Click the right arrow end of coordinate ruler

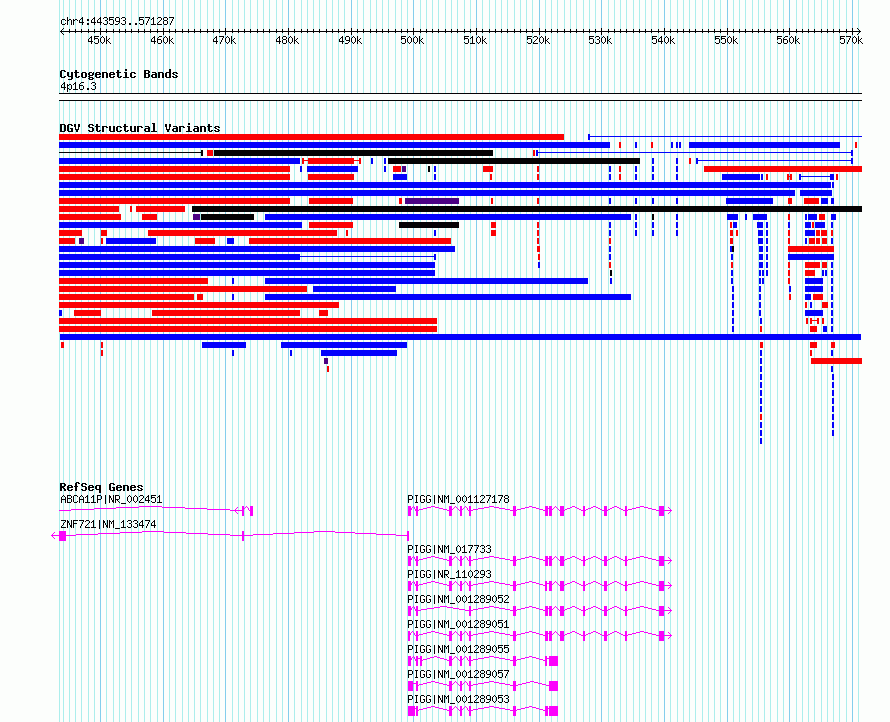[859, 31]
